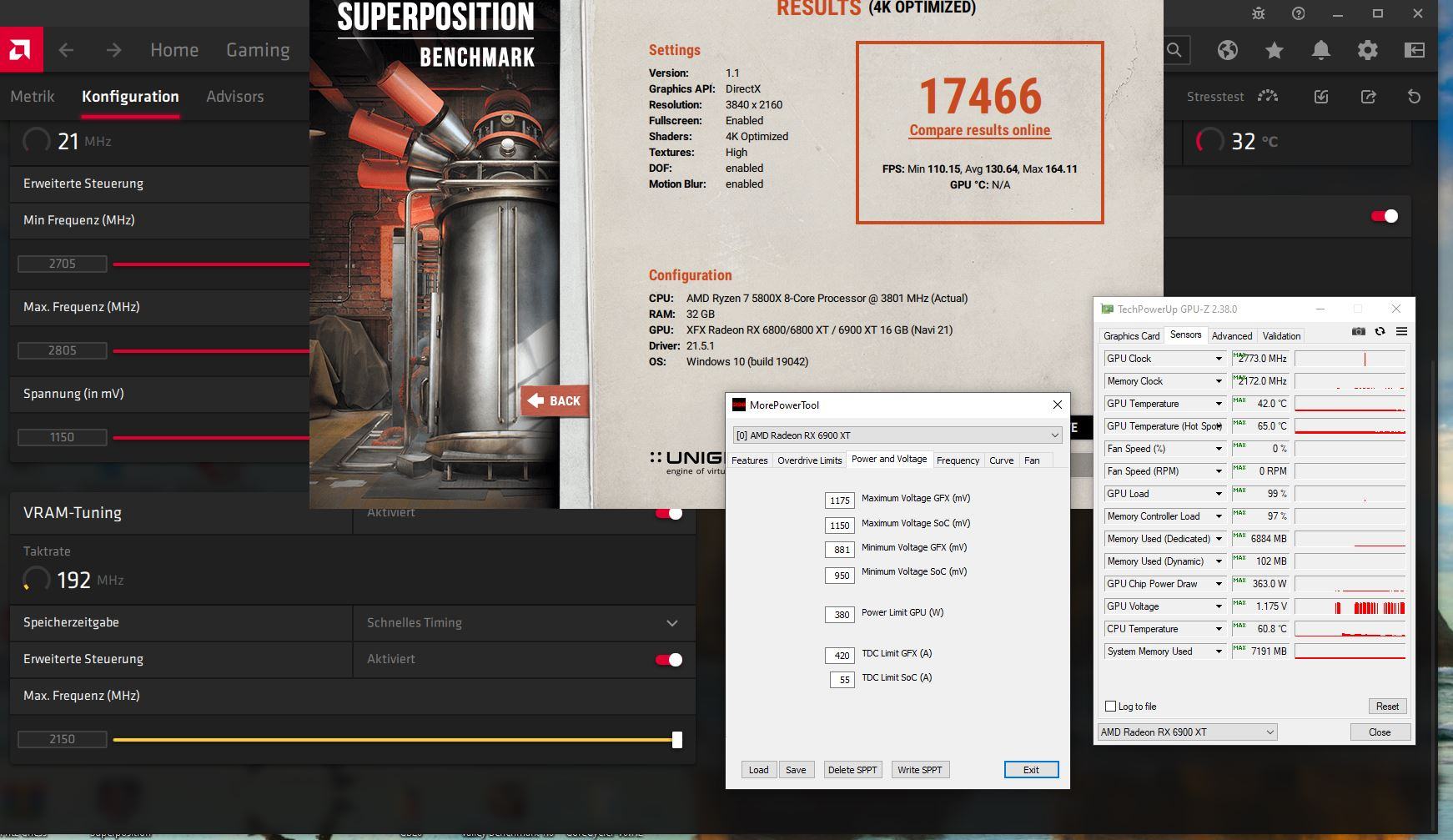This screenshot has width=1453, height=840.
Task: Click Compare results online link
Action: click(x=979, y=130)
